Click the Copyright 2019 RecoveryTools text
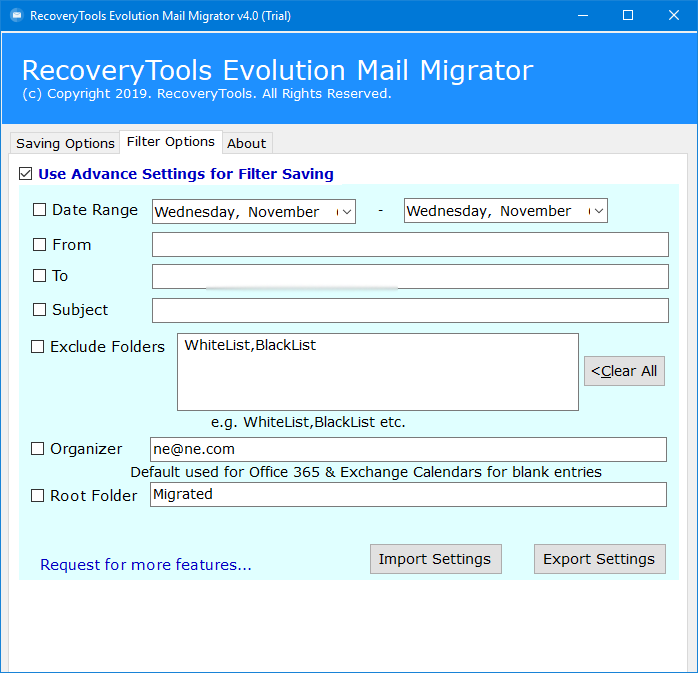This screenshot has height=673, width=698. 207,93
